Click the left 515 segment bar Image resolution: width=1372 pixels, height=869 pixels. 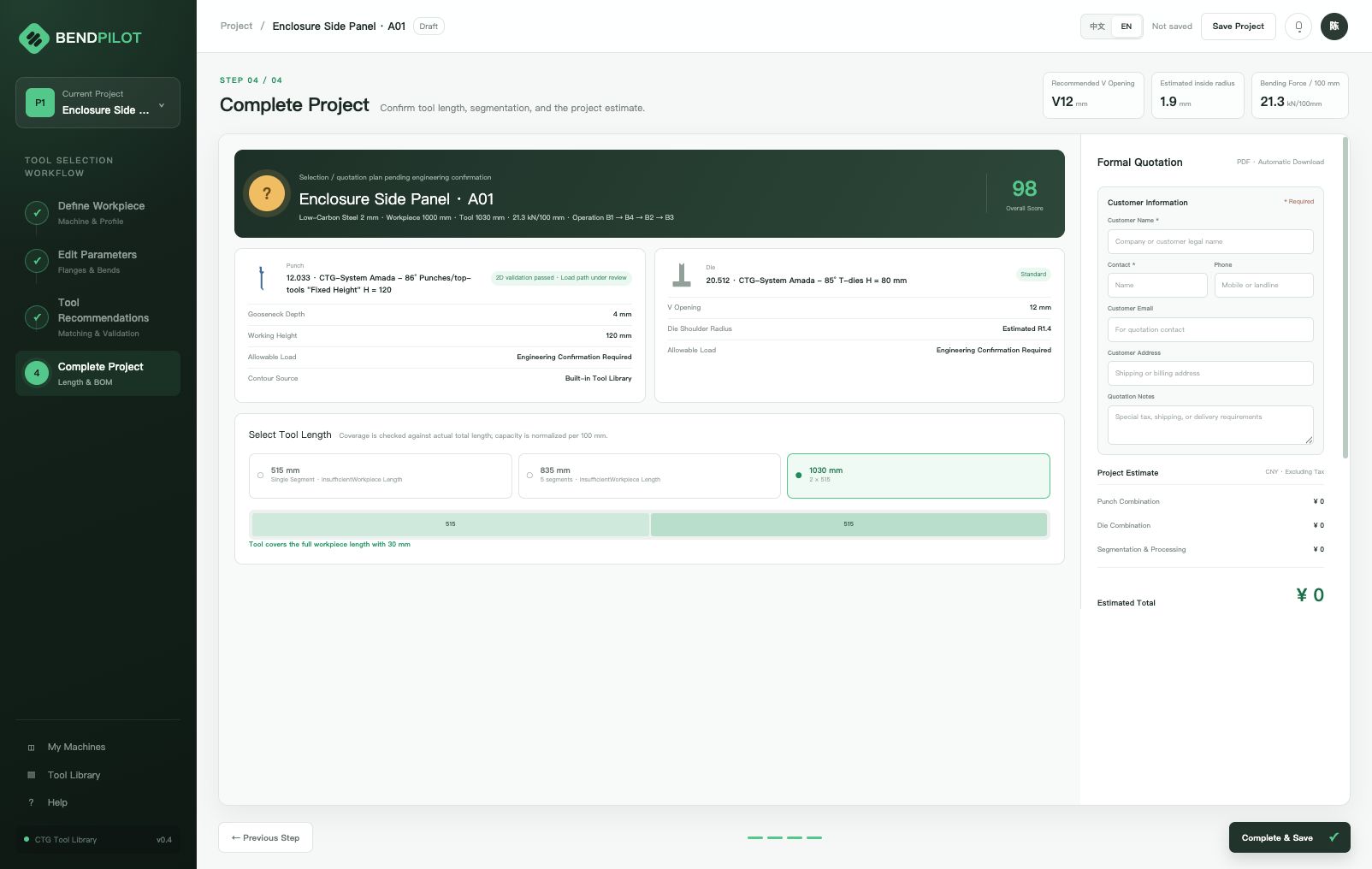450,524
